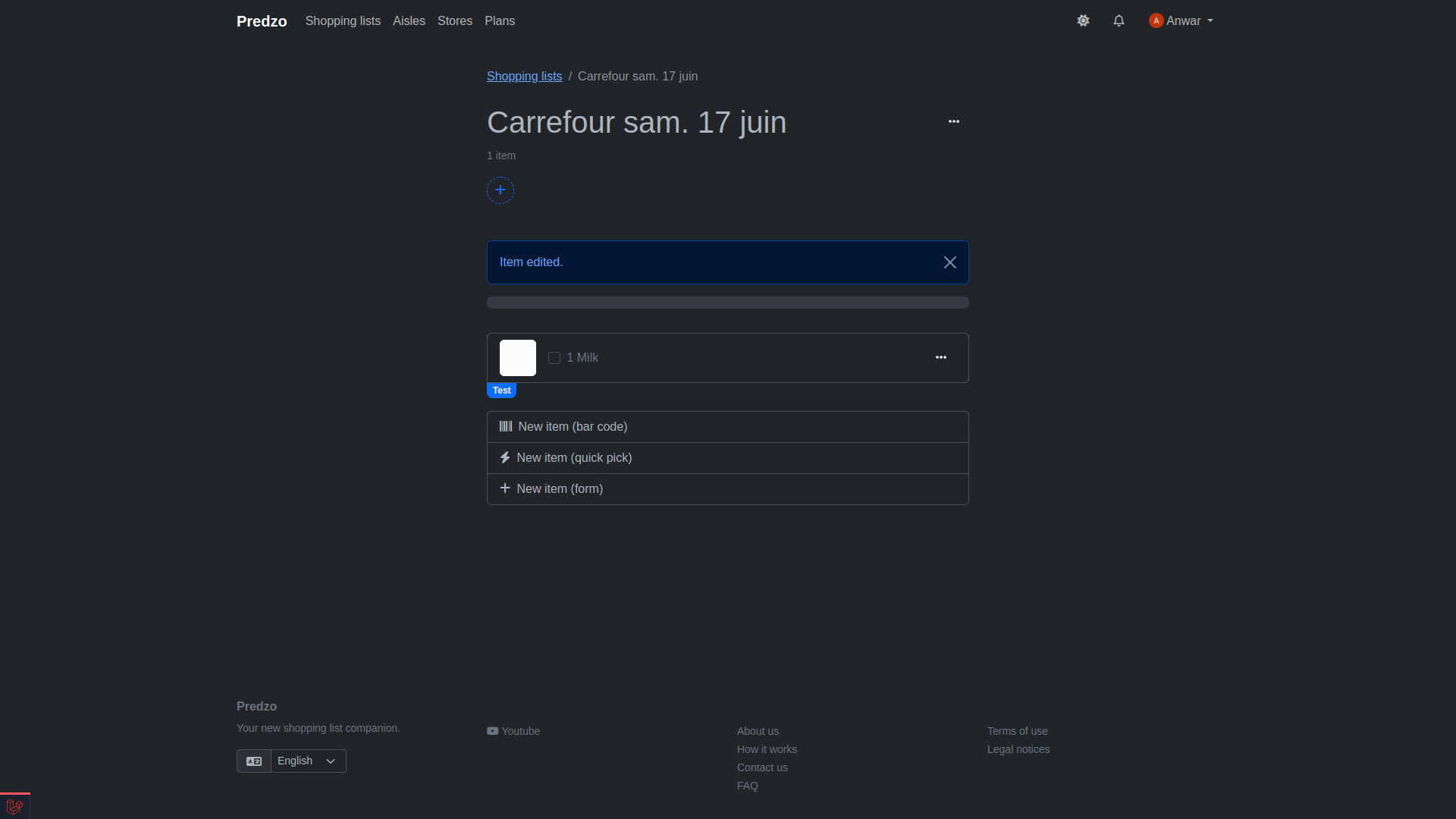1456x819 pixels.
Task: Open the notifications bell
Action: point(1119,21)
